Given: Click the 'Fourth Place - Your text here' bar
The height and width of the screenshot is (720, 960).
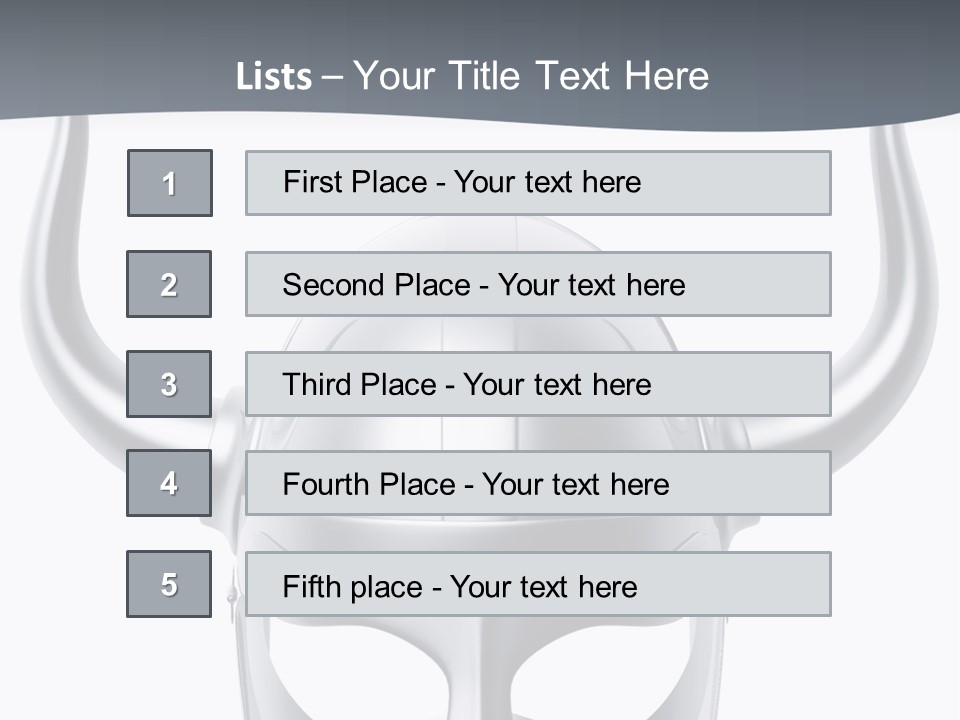Looking at the screenshot, I should click(538, 483).
